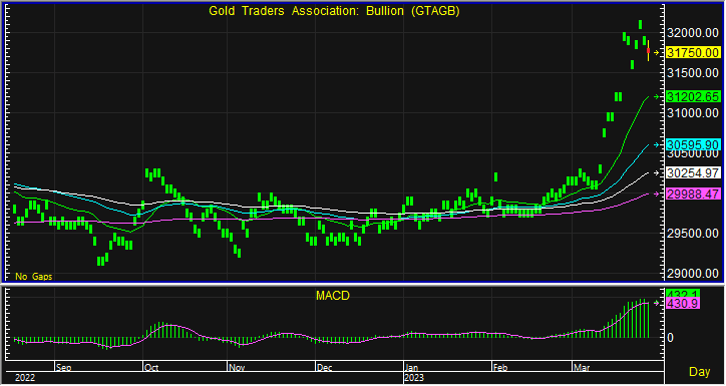Click the cyan 30595.90 moving average label
Screen dimensions: 726x386
693,144
